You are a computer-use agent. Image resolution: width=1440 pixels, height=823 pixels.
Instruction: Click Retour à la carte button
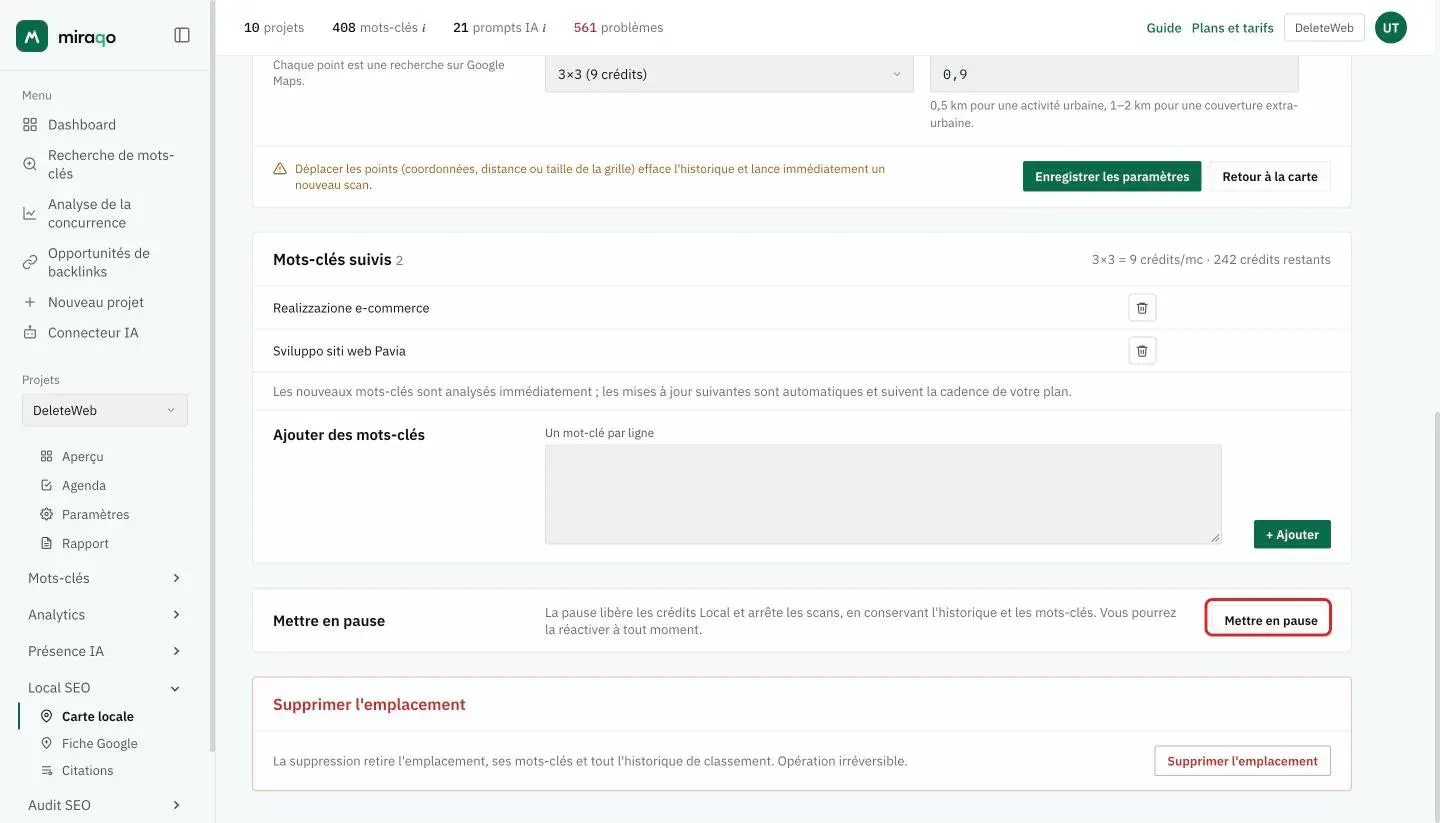(1270, 176)
